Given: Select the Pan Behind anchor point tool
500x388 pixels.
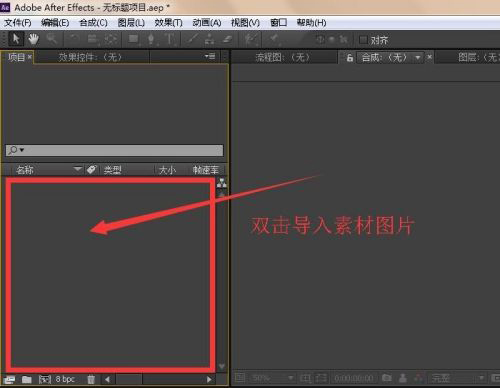Looking at the screenshot, I should click(x=111, y=39).
